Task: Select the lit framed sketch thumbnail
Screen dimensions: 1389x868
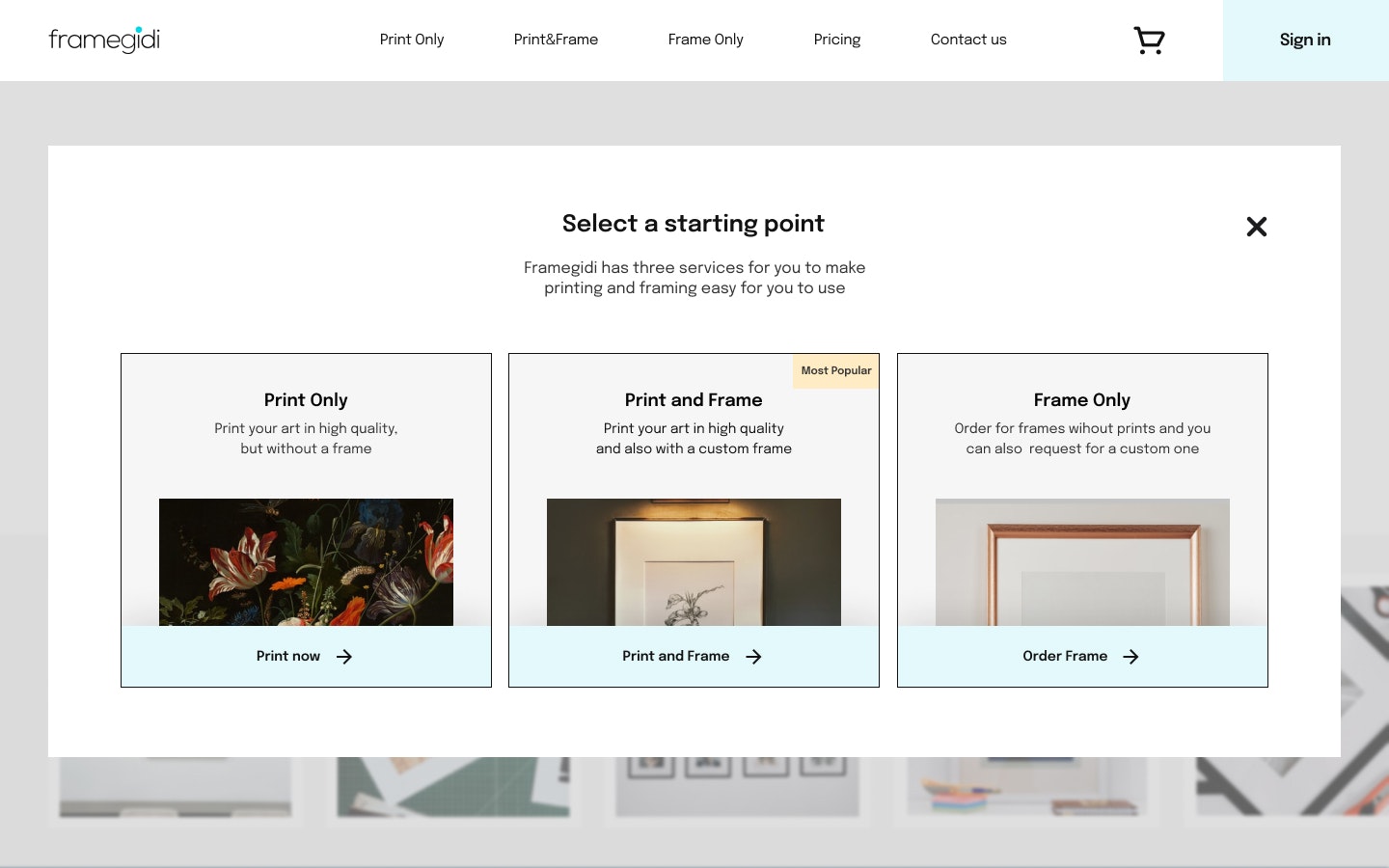Action: [x=694, y=562]
